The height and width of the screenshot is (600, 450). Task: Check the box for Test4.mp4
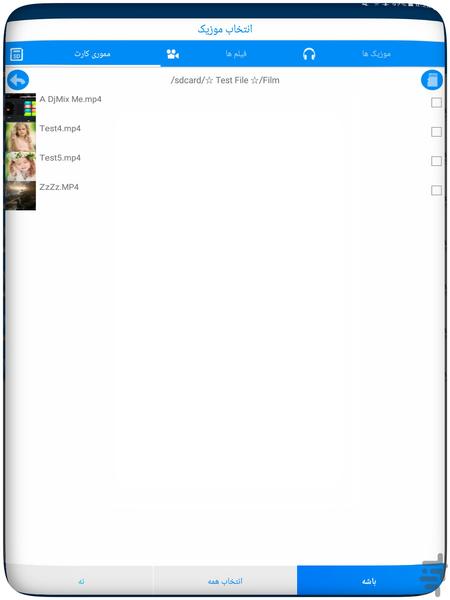(x=436, y=132)
